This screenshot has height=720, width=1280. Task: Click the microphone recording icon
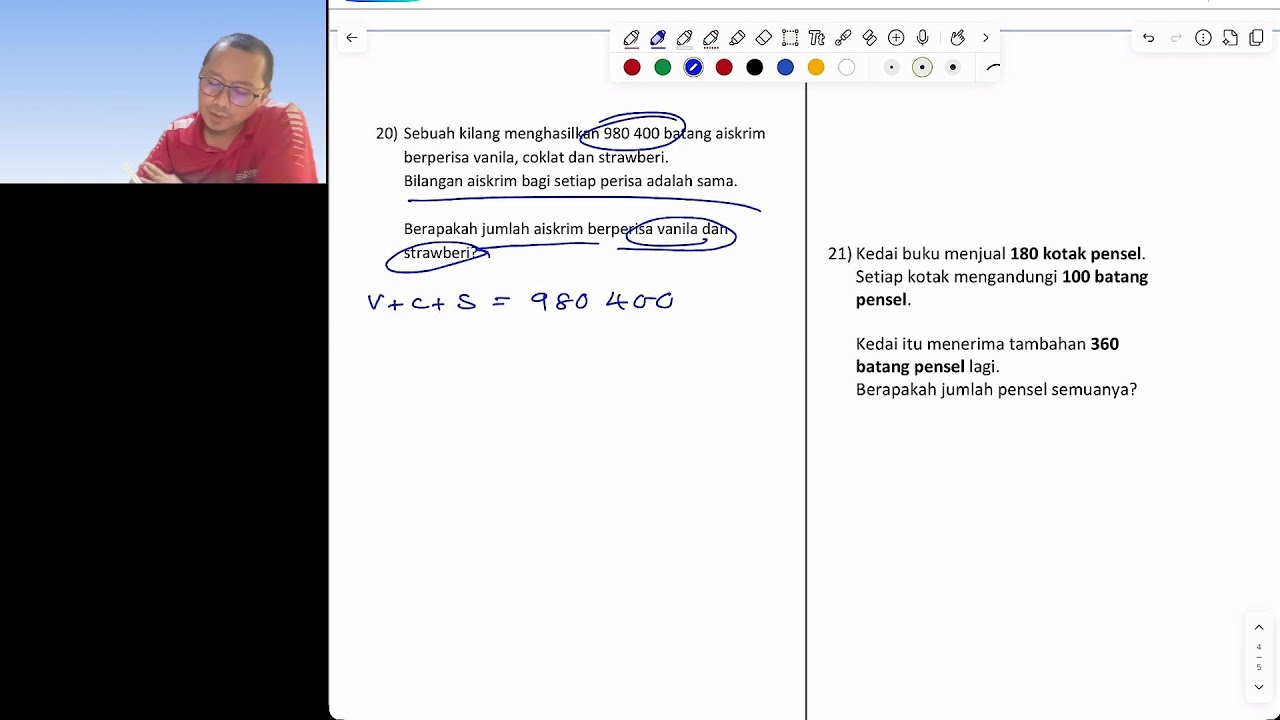(922, 38)
